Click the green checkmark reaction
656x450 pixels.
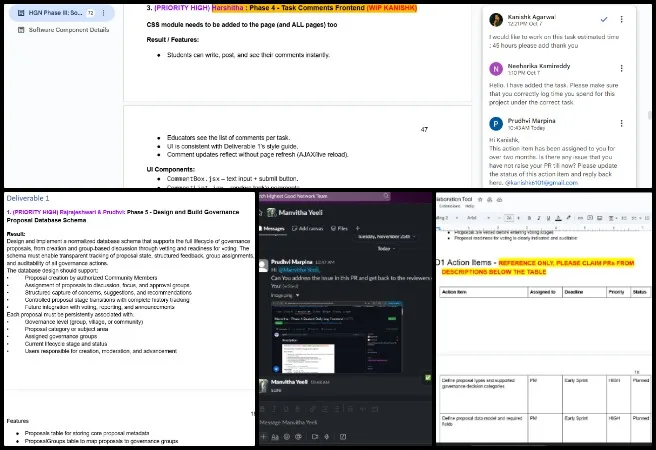(x=427, y=377)
